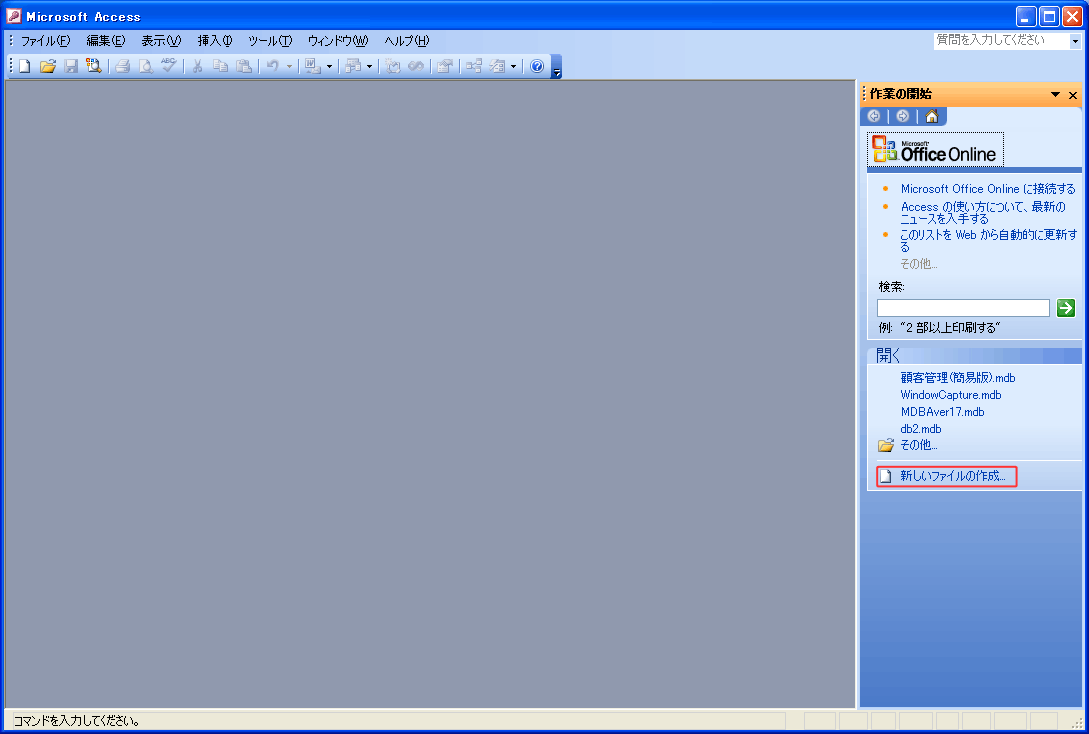Expand the Analyze dropdown arrow
Screen dimensions: 1089x734
point(369,67)
